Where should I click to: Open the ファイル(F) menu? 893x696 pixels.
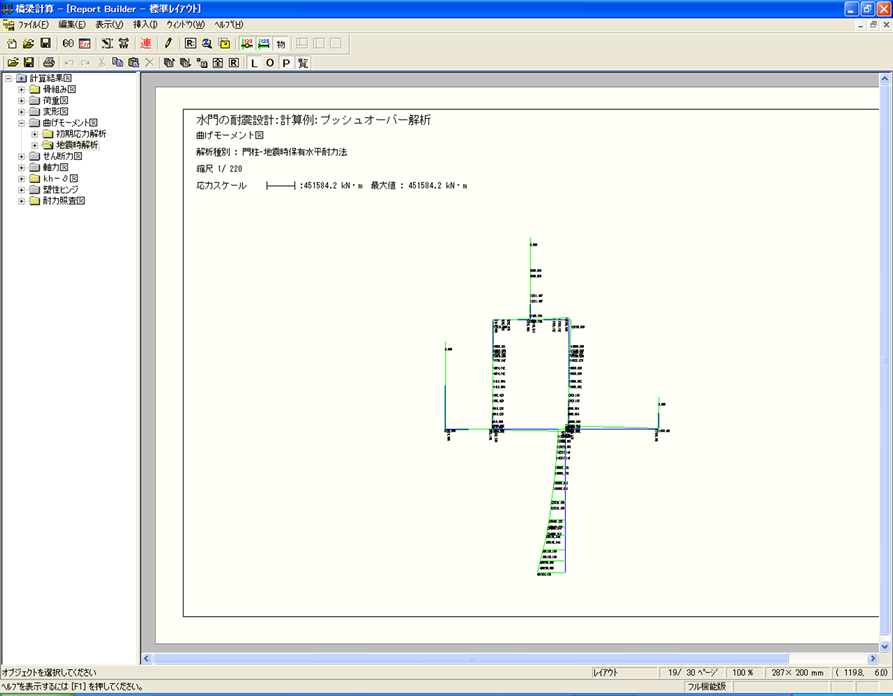(x=33, y=23)
